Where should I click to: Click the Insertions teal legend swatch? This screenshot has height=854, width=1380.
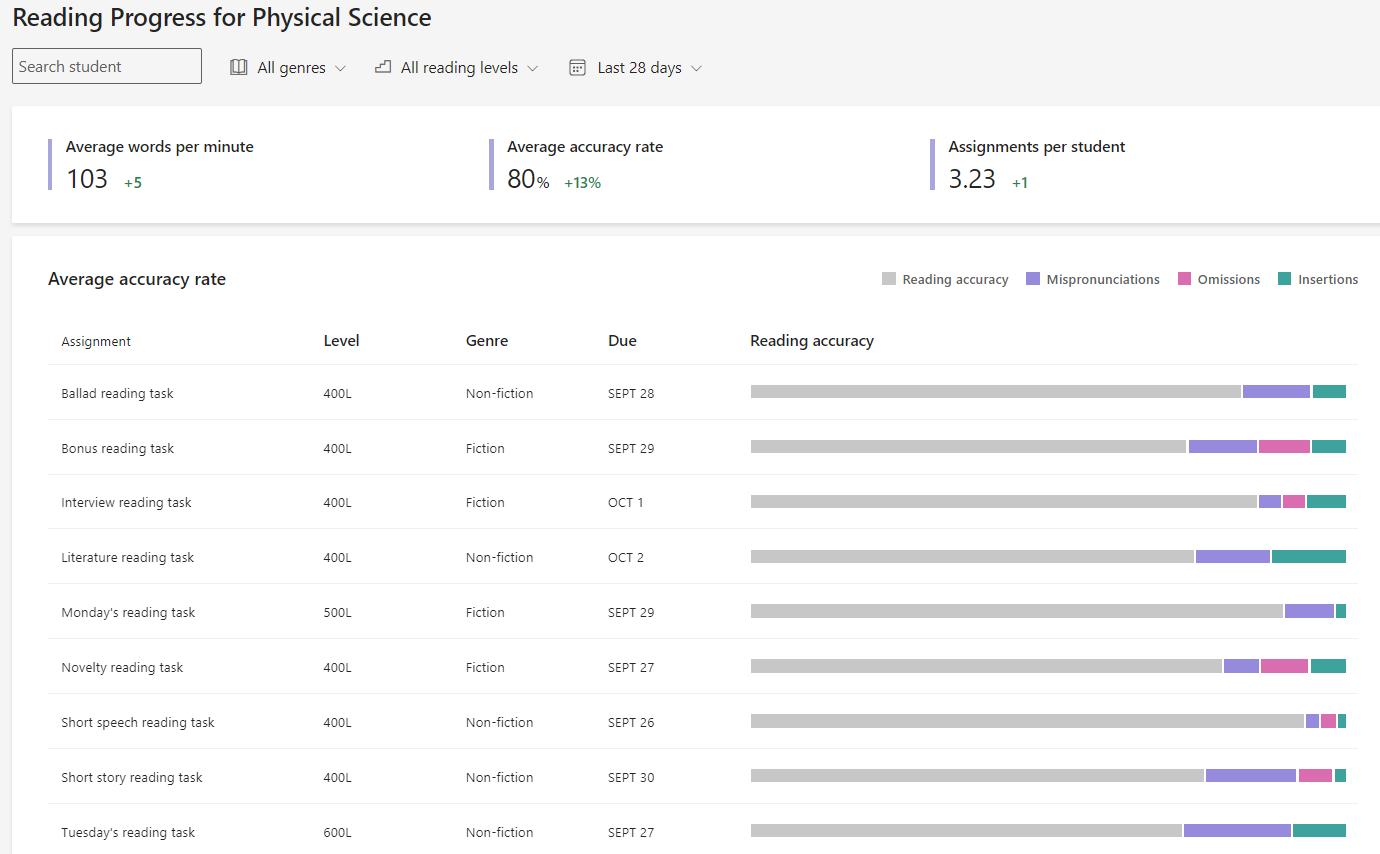(x=1285, y=279)
